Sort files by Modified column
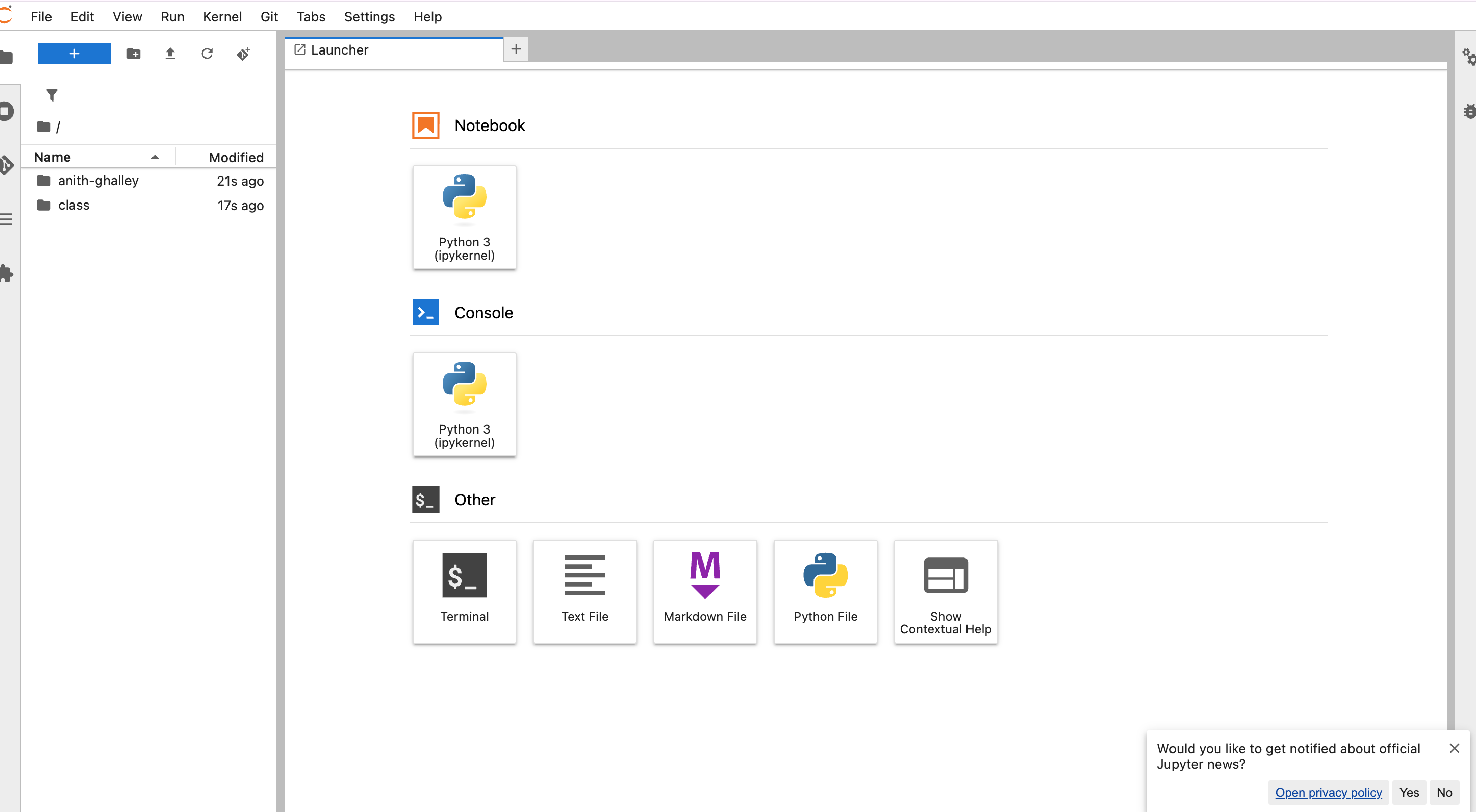The image size is (1476, 812). [236, 157]
